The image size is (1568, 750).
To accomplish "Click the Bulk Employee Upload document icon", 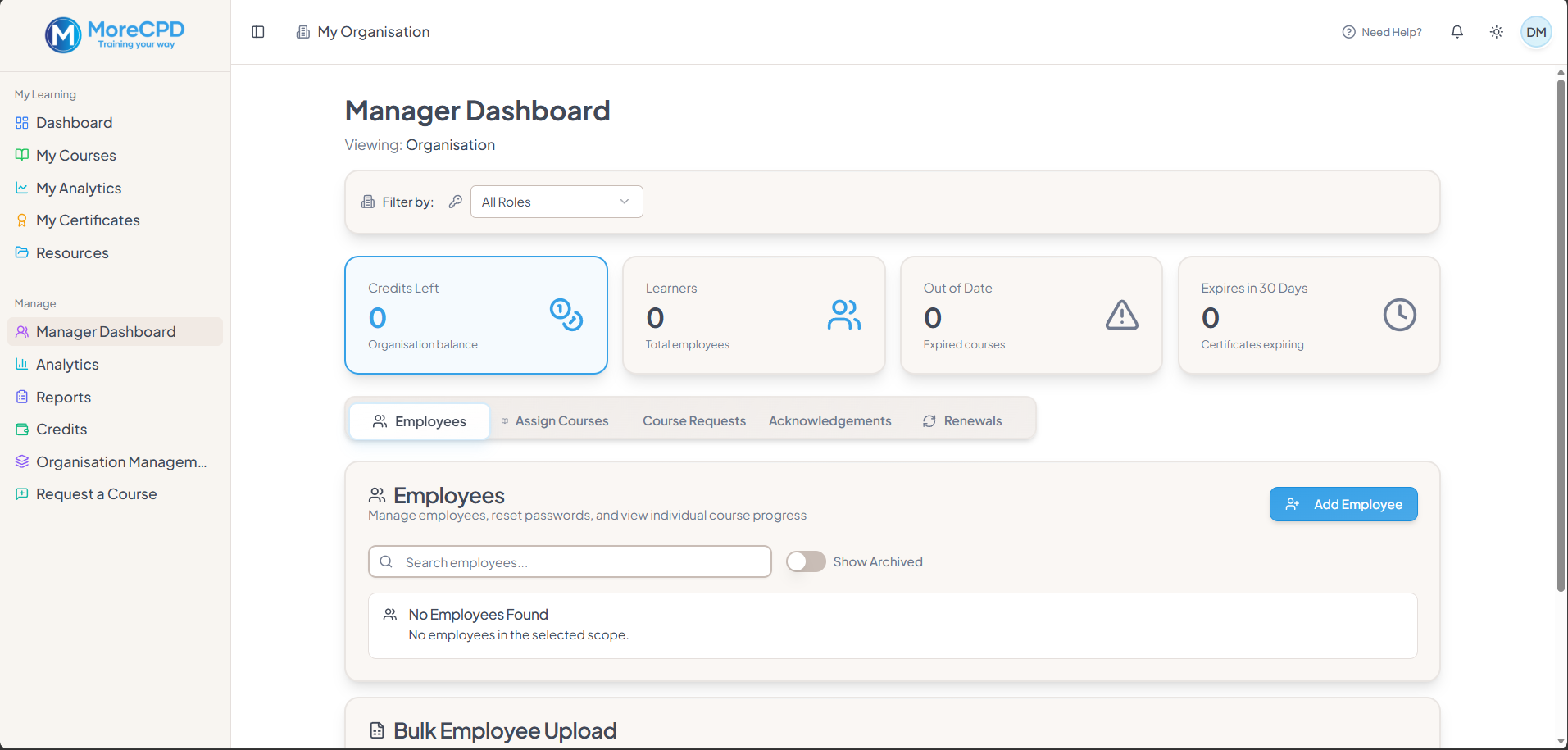I will point(377,730).
